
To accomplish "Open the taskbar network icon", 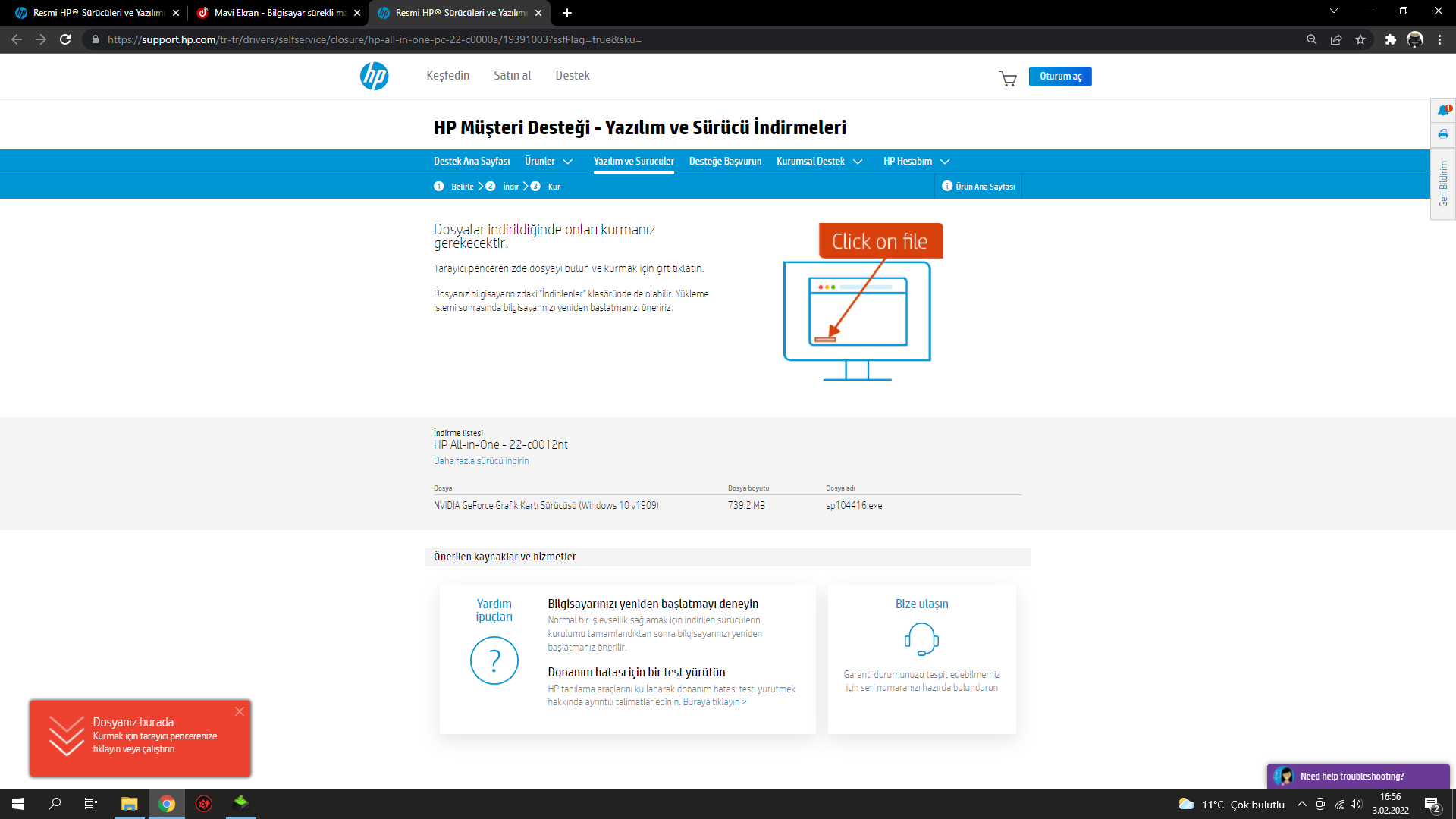I will 1339,805.
